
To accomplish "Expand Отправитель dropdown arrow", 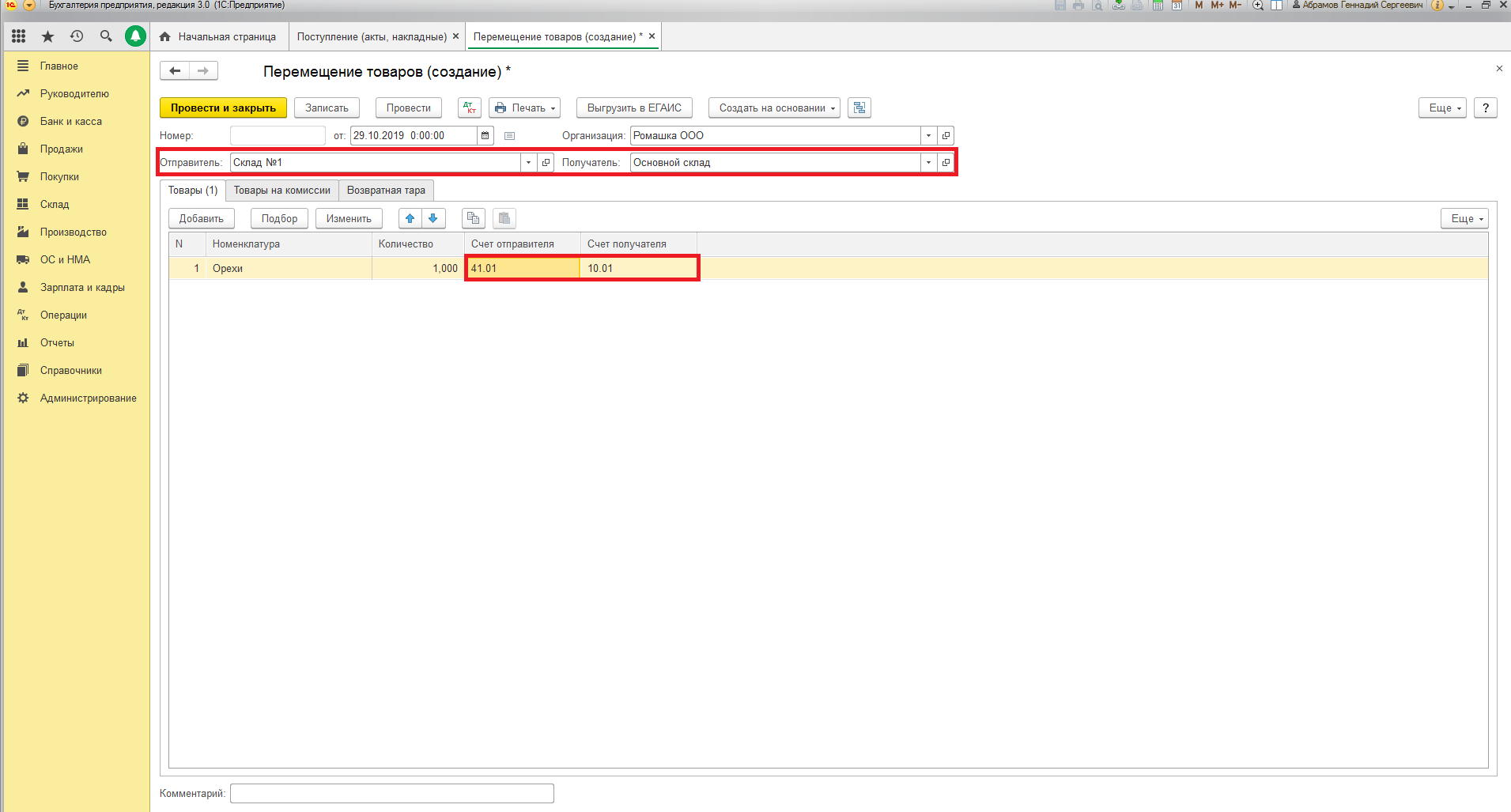I will pyautogui.click(x=529, y=163).
